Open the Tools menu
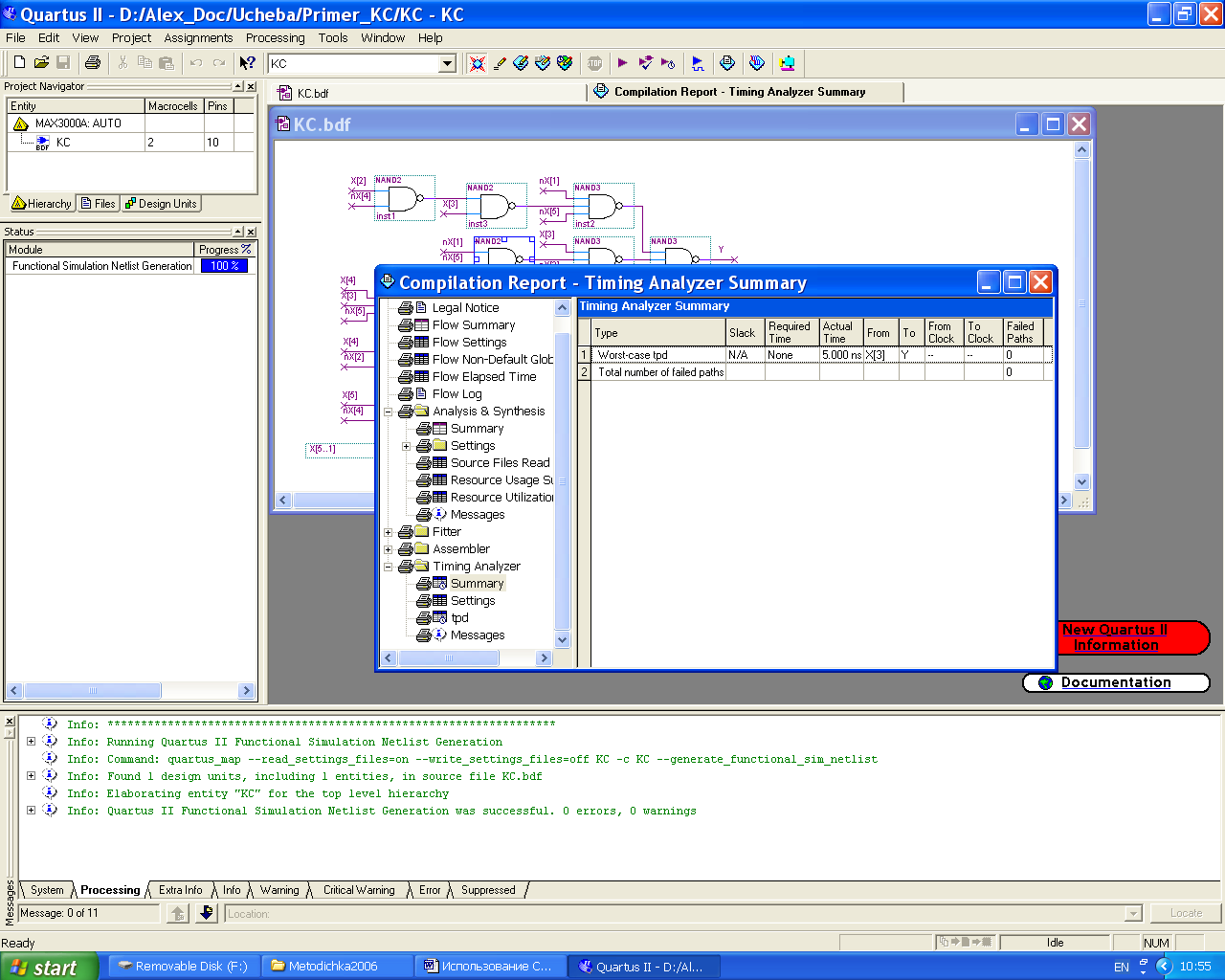 click(x=333, y=38)
